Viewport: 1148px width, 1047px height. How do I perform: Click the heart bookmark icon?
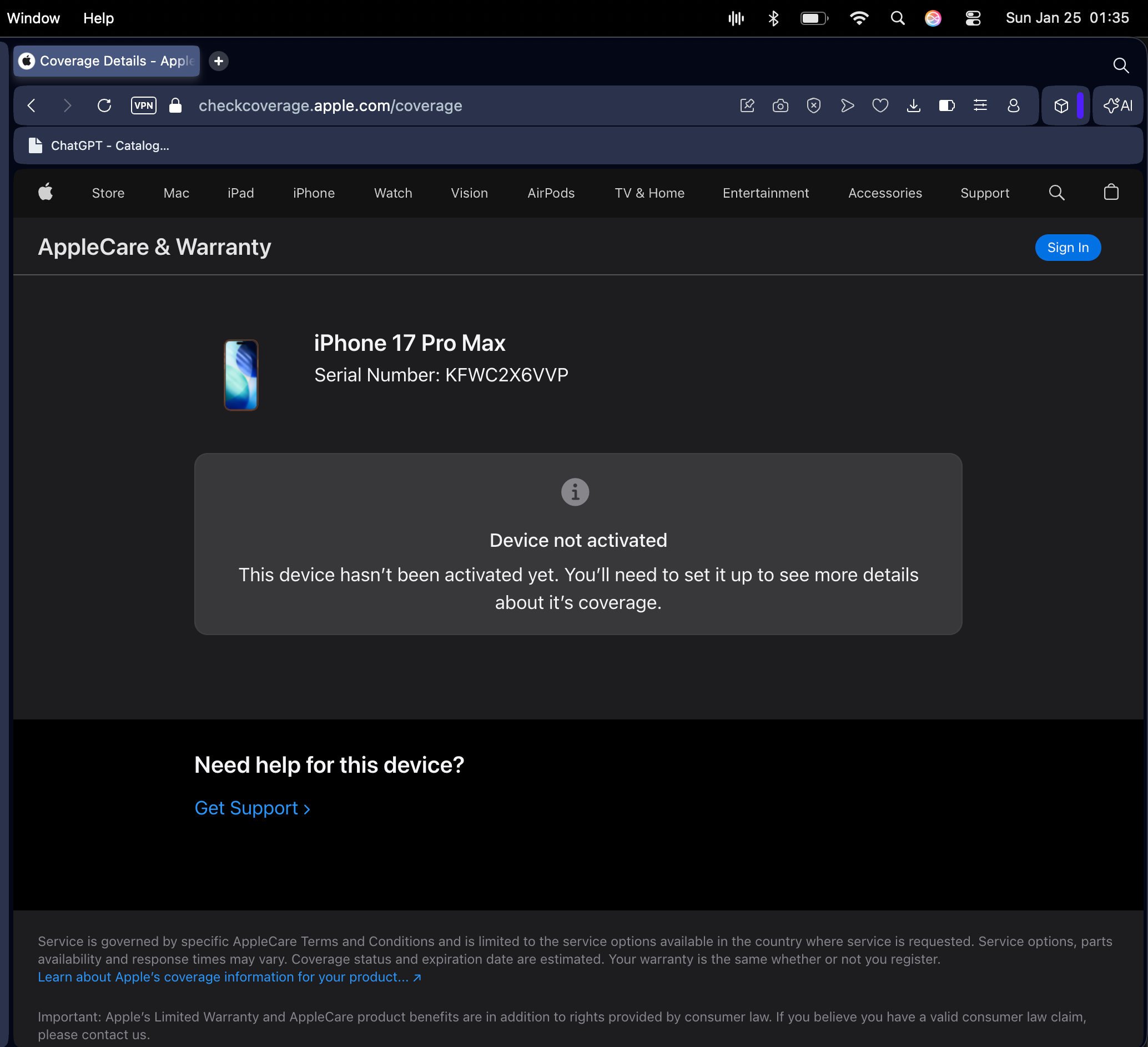(x=880, y=106)
